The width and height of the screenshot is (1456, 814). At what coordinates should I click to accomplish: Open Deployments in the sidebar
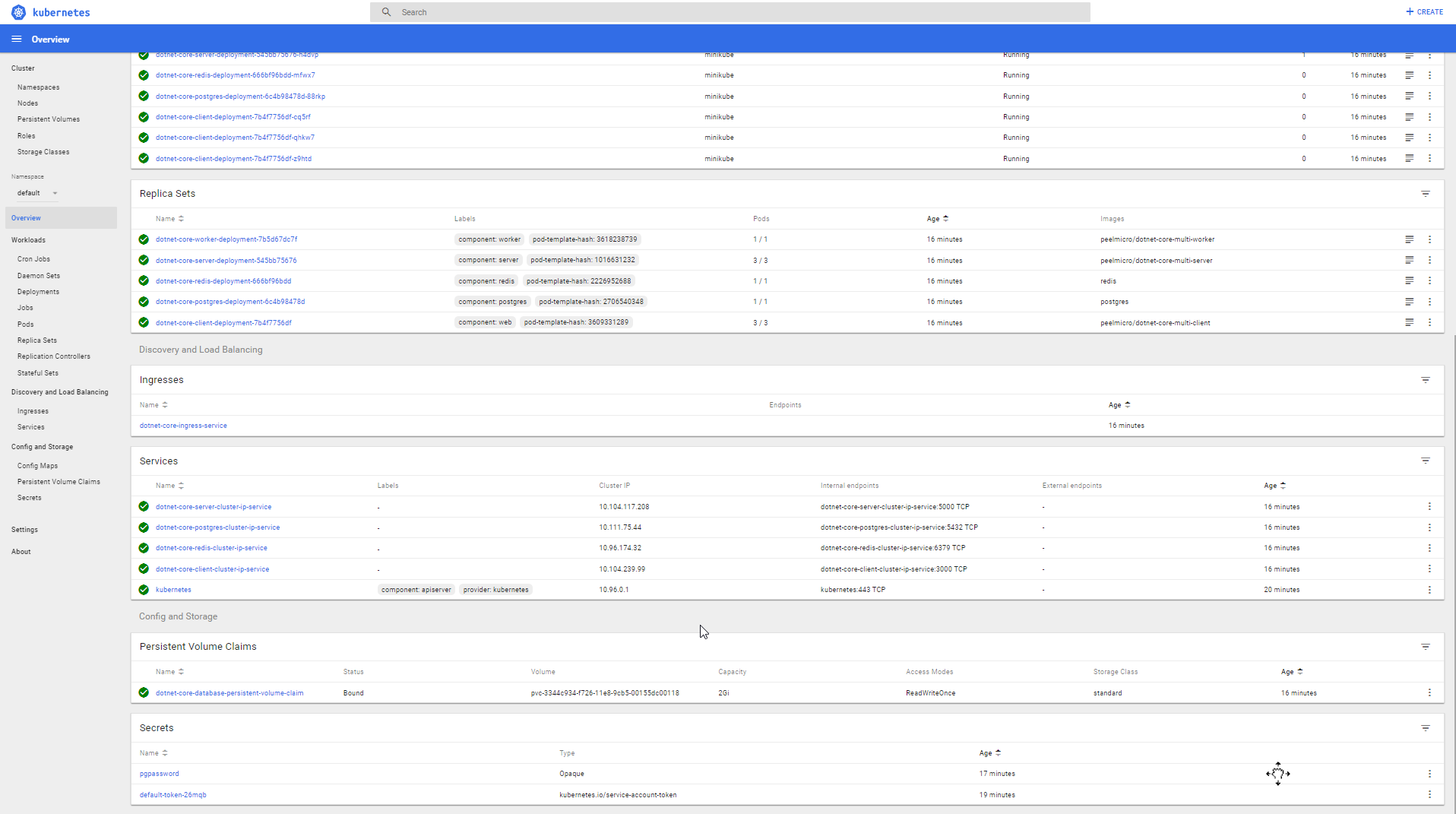click(38, 292)
